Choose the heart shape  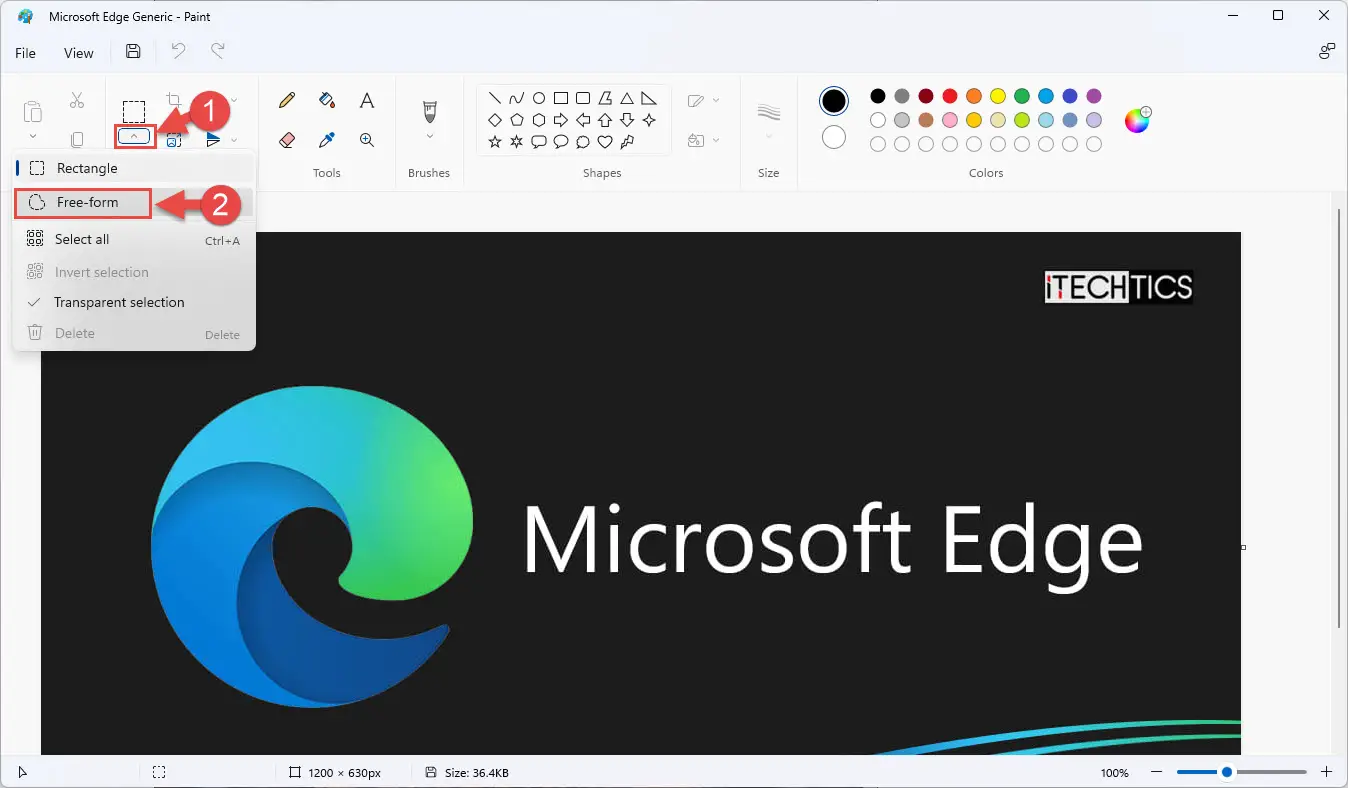[605, 142]
